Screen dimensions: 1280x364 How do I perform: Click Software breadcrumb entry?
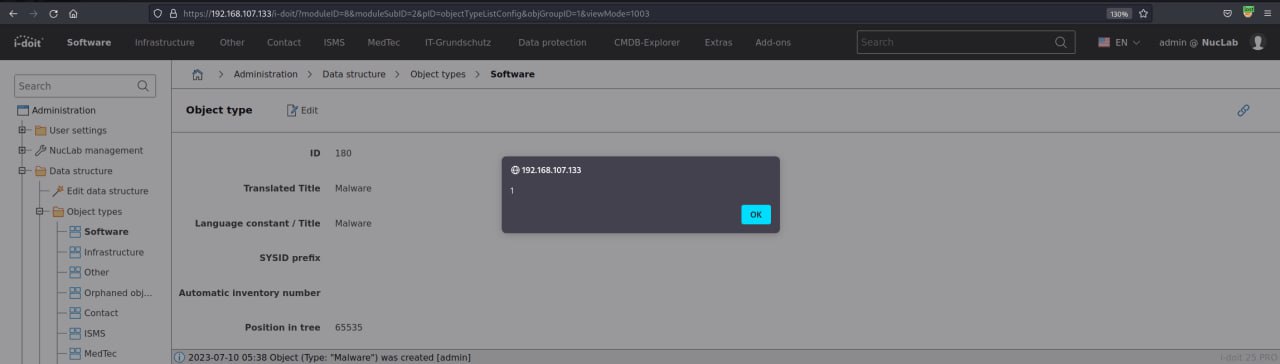[x=512, y=74]
